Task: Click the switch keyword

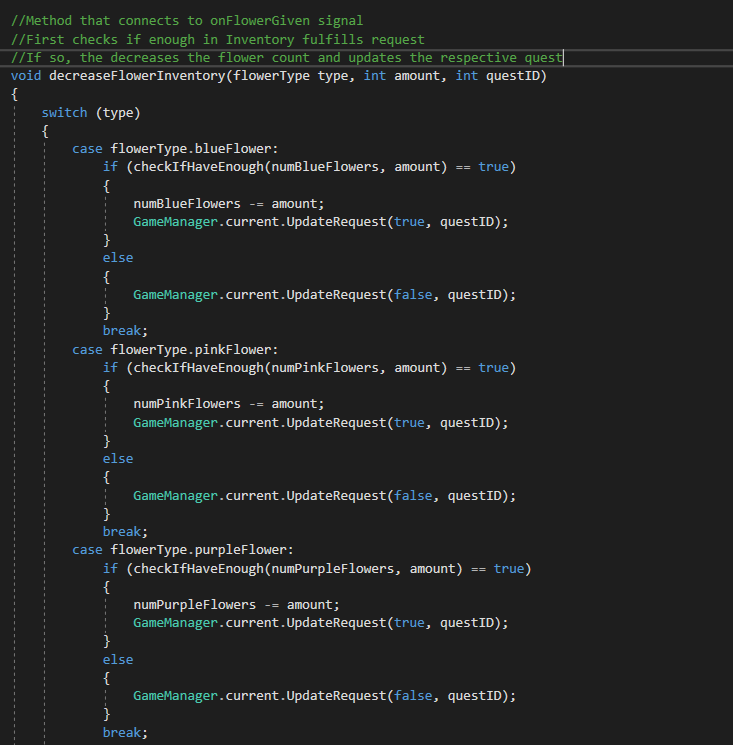Action: (x=64, y=112)
